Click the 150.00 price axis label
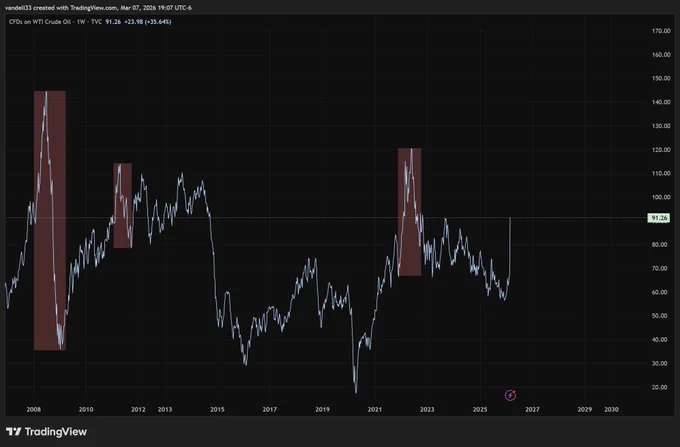The width and height of the screenshot is (680, 447). click(661, 78)
